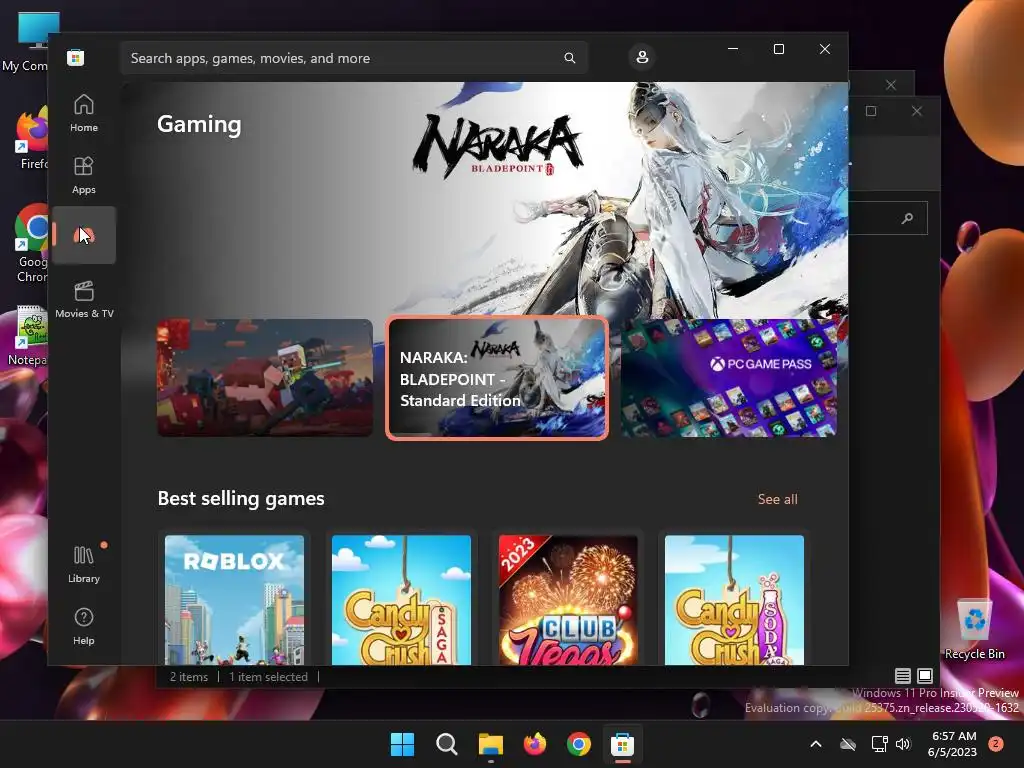Image resolution: width=1024 pixels, height=768 pixels.
Task: Click the NARAKA Bladepoint hero logo
Action: (497, 145)
